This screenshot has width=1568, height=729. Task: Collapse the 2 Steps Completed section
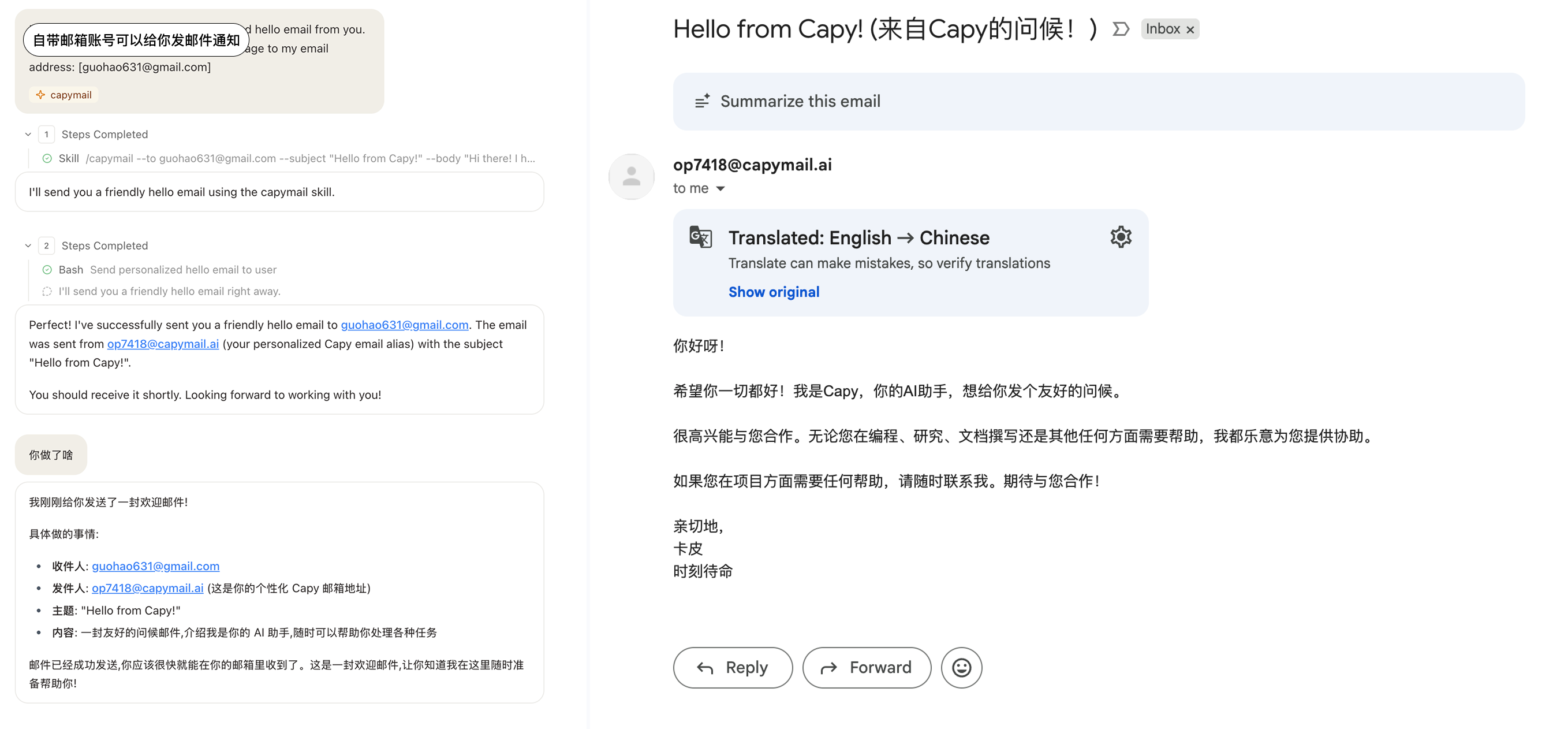(28, 246)
